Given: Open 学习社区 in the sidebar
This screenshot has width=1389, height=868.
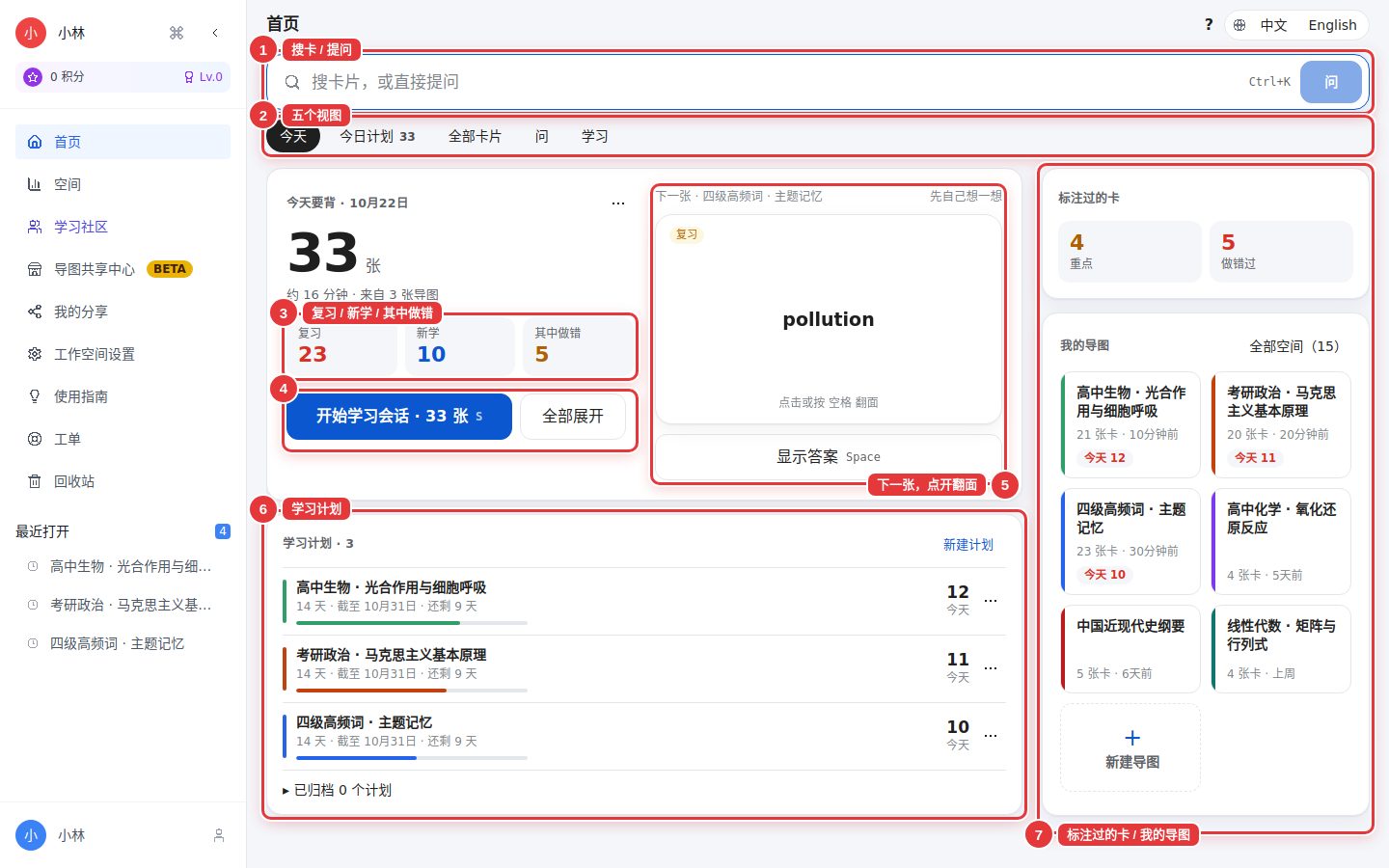Looking at the screenshot, I should click(x=123, y=227).
